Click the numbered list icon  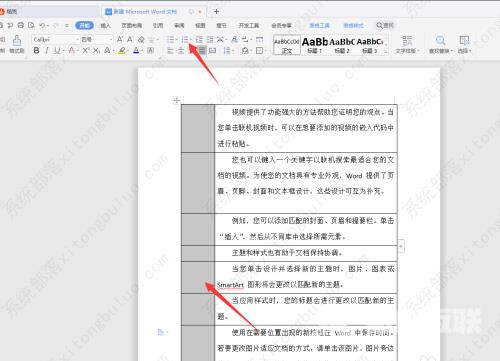click(x=185, y=39)
